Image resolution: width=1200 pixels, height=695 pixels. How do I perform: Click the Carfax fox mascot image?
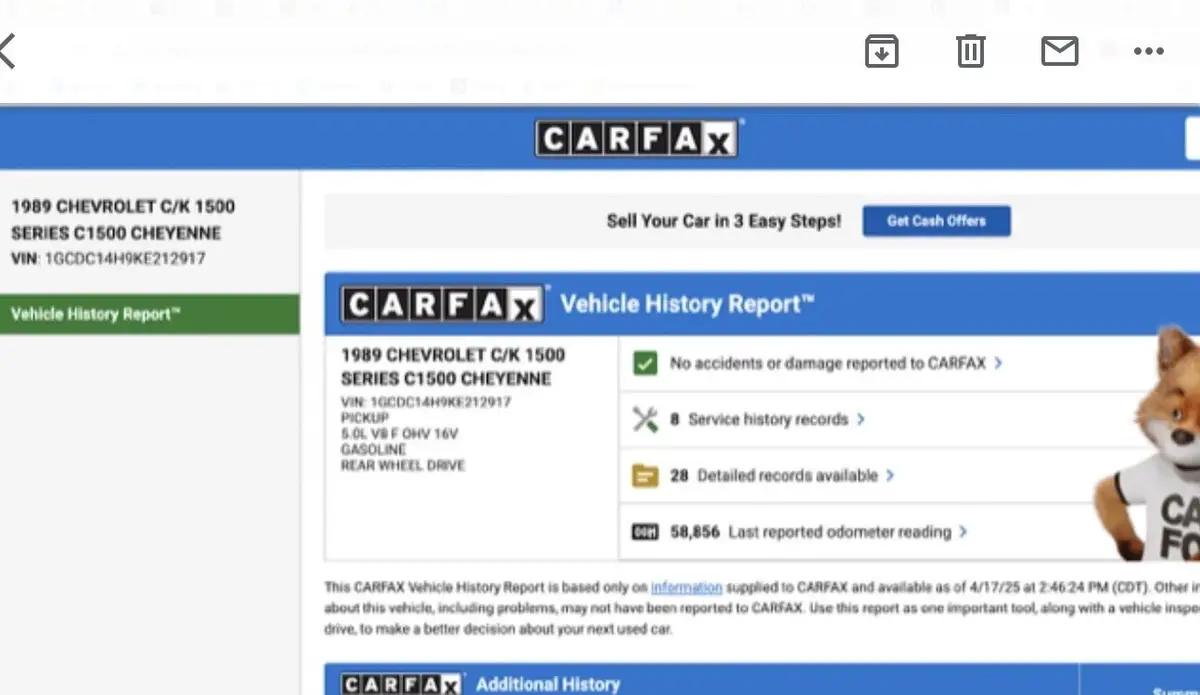click(1155, 450)
